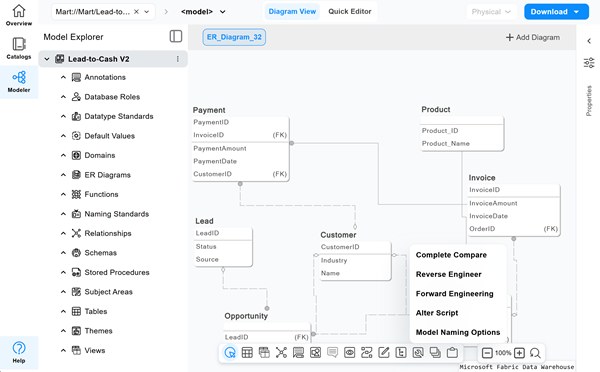Select Subject Areas in Model Explorer
The height and width of the screenshot is (372, 600).
pos(108,292)
